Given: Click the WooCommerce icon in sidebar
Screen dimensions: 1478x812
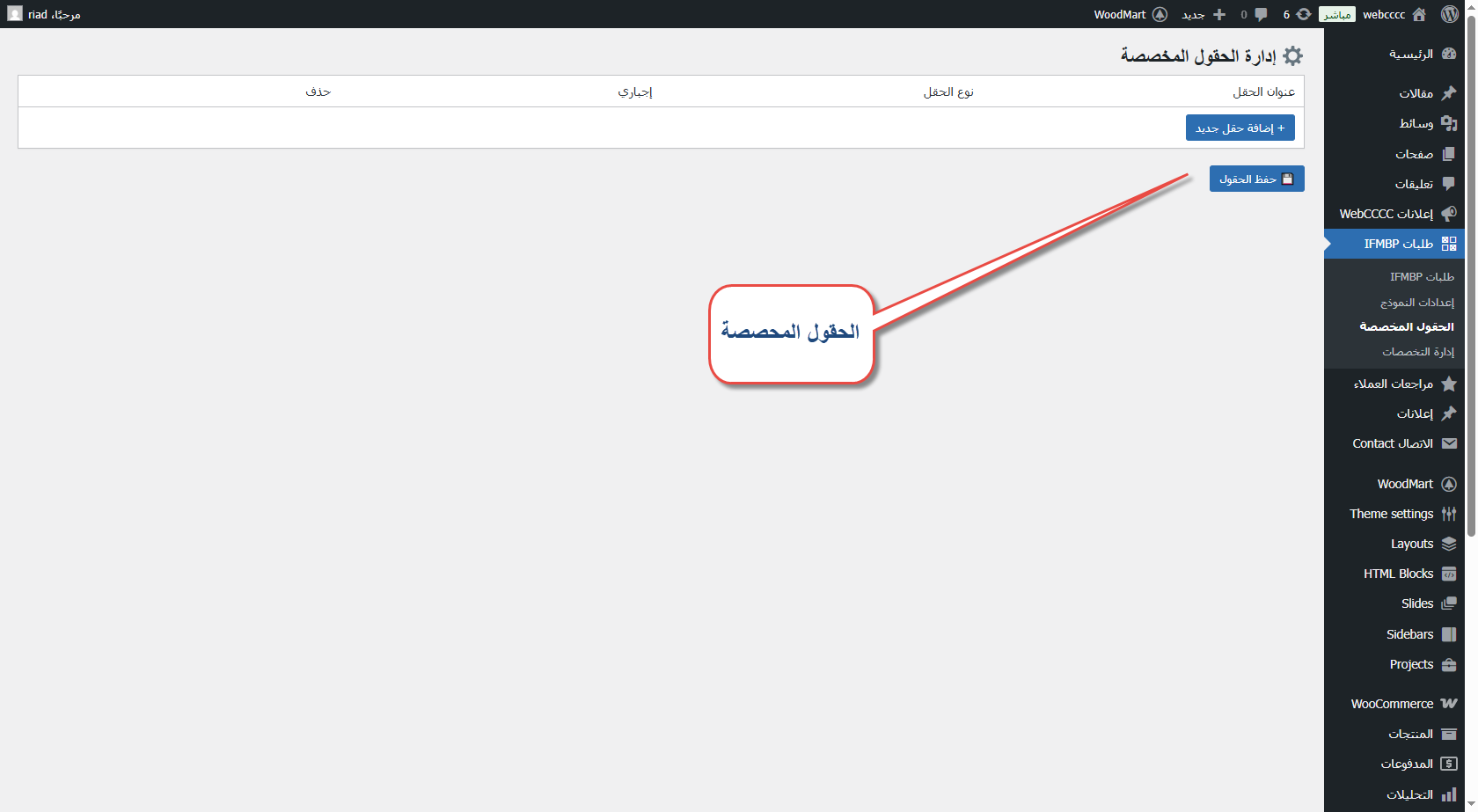Looking at the screenshot, I should click(x=1449, y=704).
